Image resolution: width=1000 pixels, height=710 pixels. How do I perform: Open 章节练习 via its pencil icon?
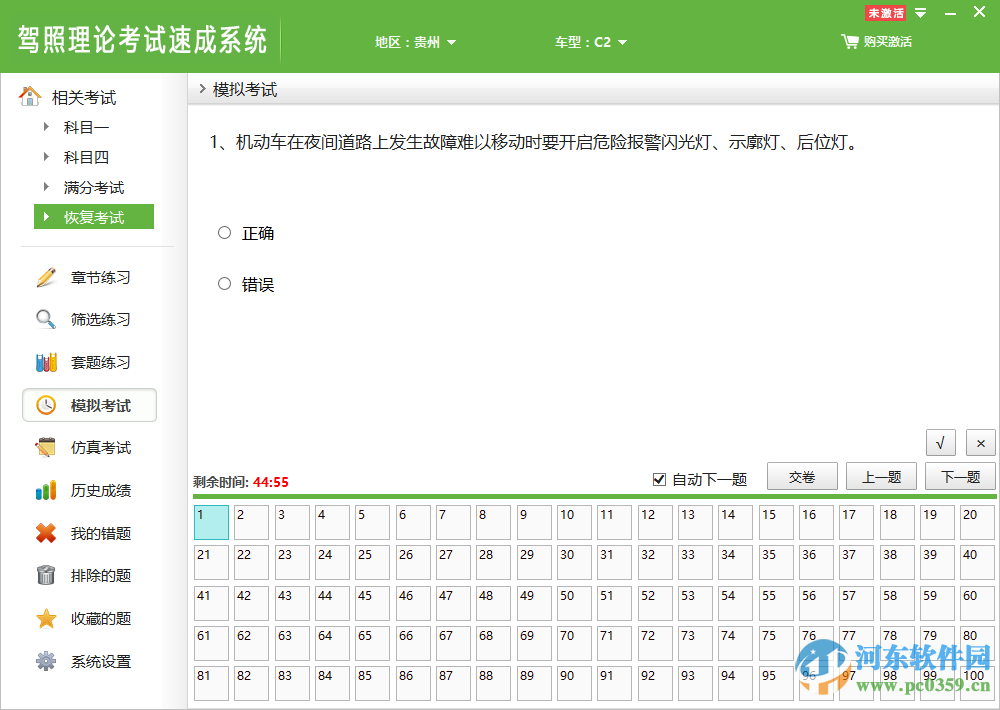[x=46, y=277]
